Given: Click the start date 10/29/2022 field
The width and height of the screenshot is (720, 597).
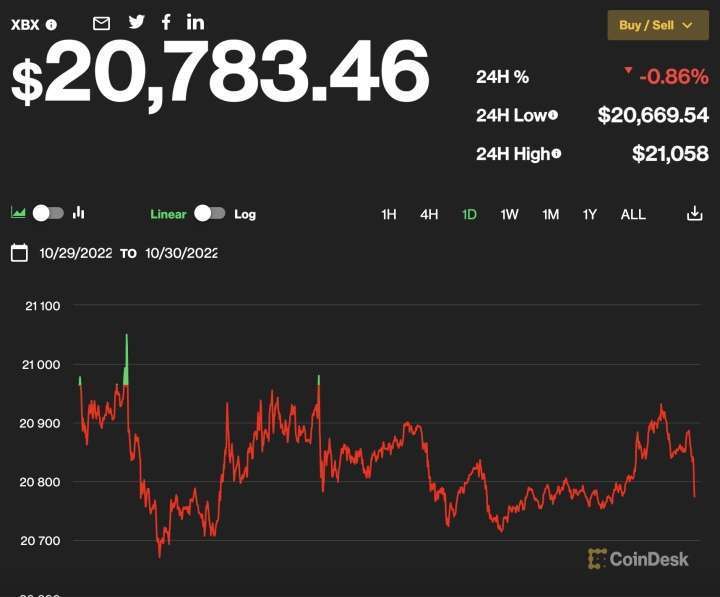Looking at the screenshot, I should coord(76,253).
